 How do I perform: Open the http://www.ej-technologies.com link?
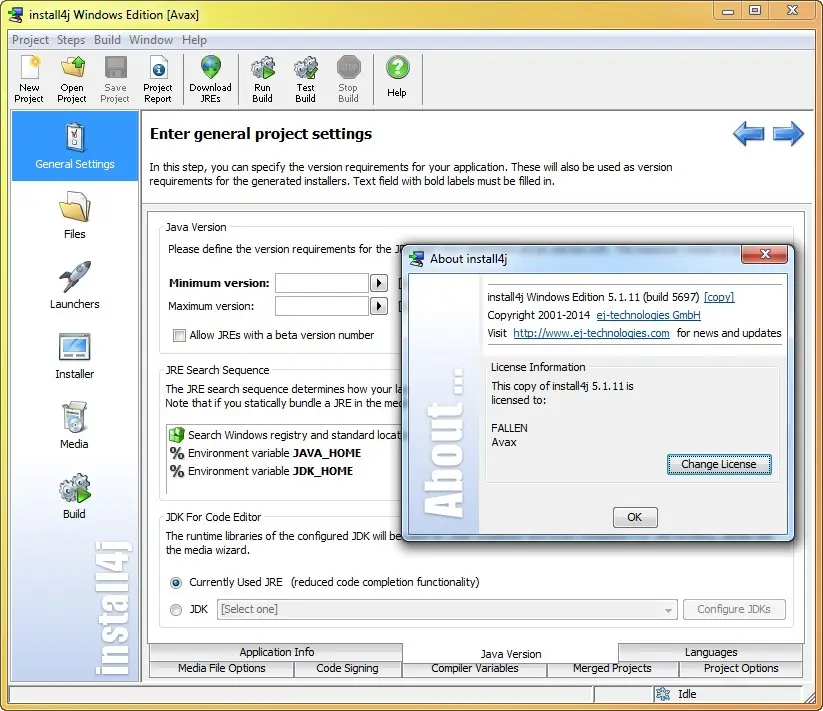[x=591, y=333]
